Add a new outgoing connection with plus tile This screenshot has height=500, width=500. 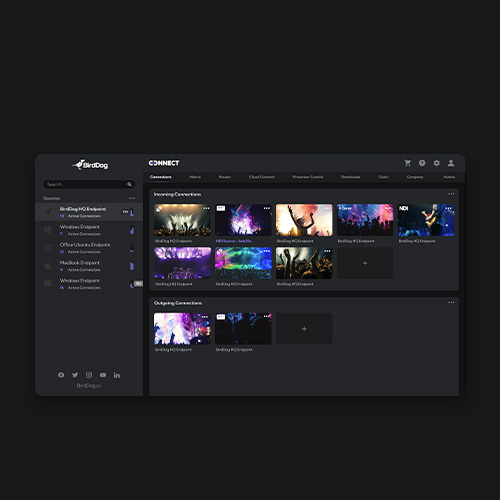[304, 329]
